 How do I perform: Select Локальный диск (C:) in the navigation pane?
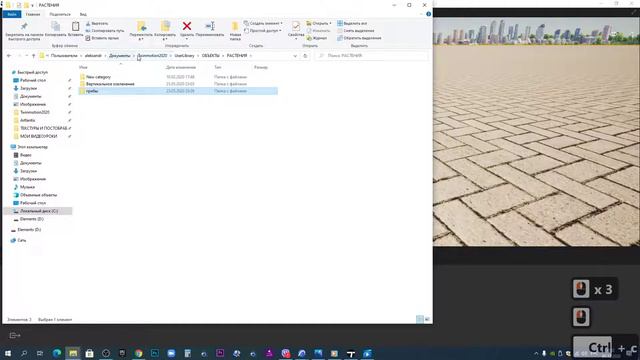click(x=39, y=211)
